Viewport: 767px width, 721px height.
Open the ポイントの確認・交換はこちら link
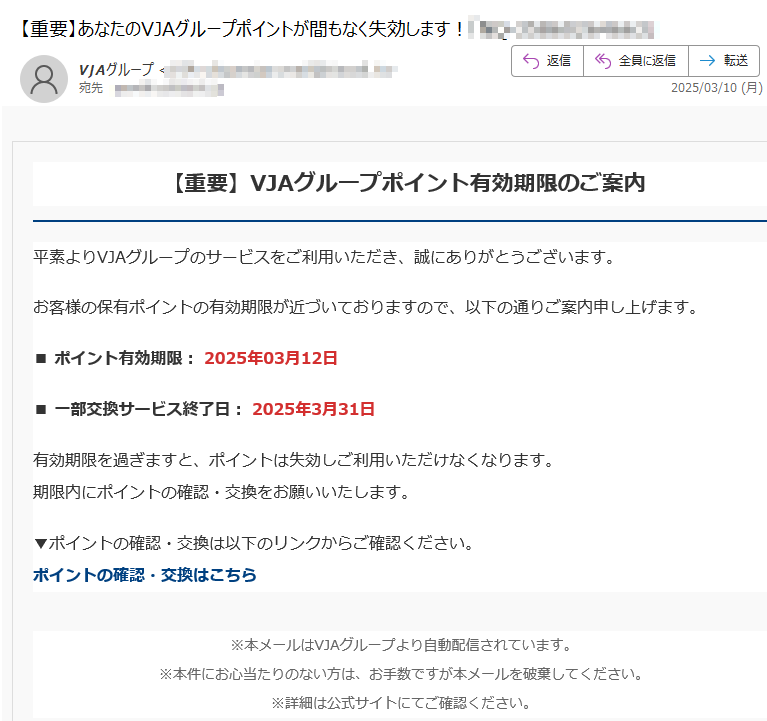(145, 575)
